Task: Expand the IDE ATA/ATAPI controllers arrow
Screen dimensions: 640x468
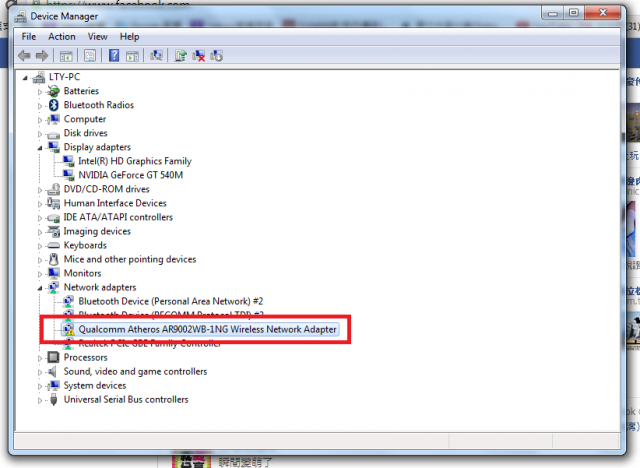Action: [40, 218]
